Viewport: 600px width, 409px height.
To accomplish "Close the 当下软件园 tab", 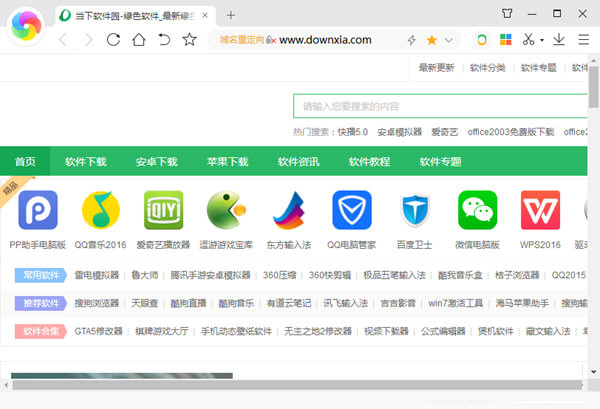I will 205,15.
